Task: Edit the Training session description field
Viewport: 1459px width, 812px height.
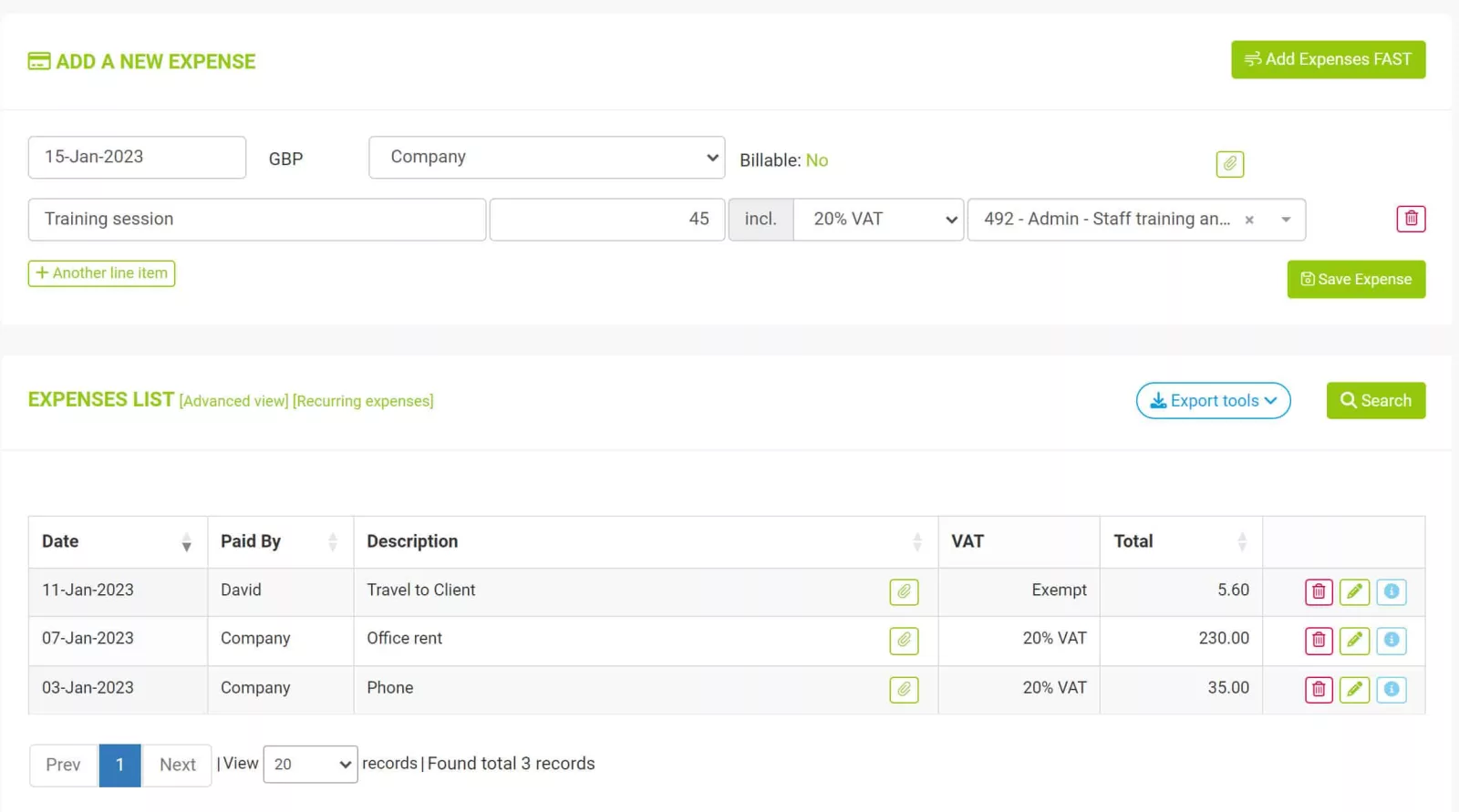Action: pyautogui.click(x=256, y=219)
